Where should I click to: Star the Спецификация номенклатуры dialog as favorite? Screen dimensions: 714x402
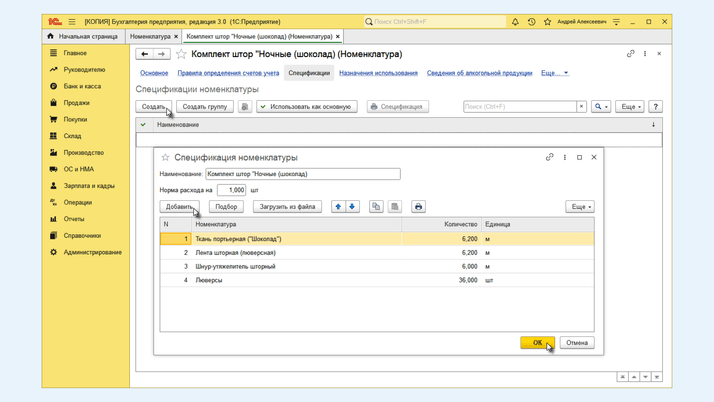tap(165, 157)
